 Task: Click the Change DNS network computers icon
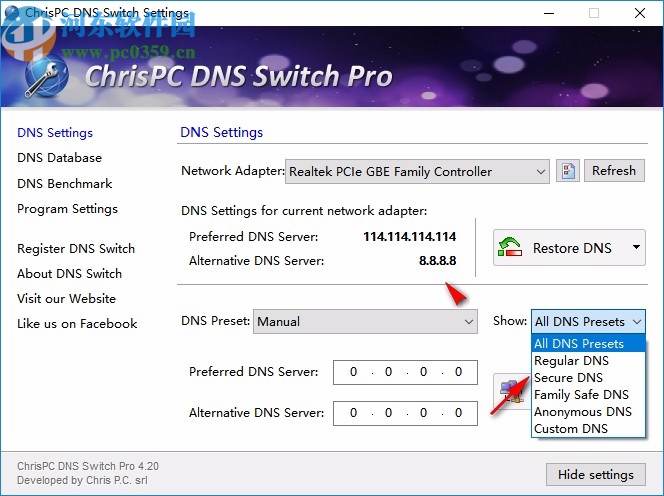[512, 391]
